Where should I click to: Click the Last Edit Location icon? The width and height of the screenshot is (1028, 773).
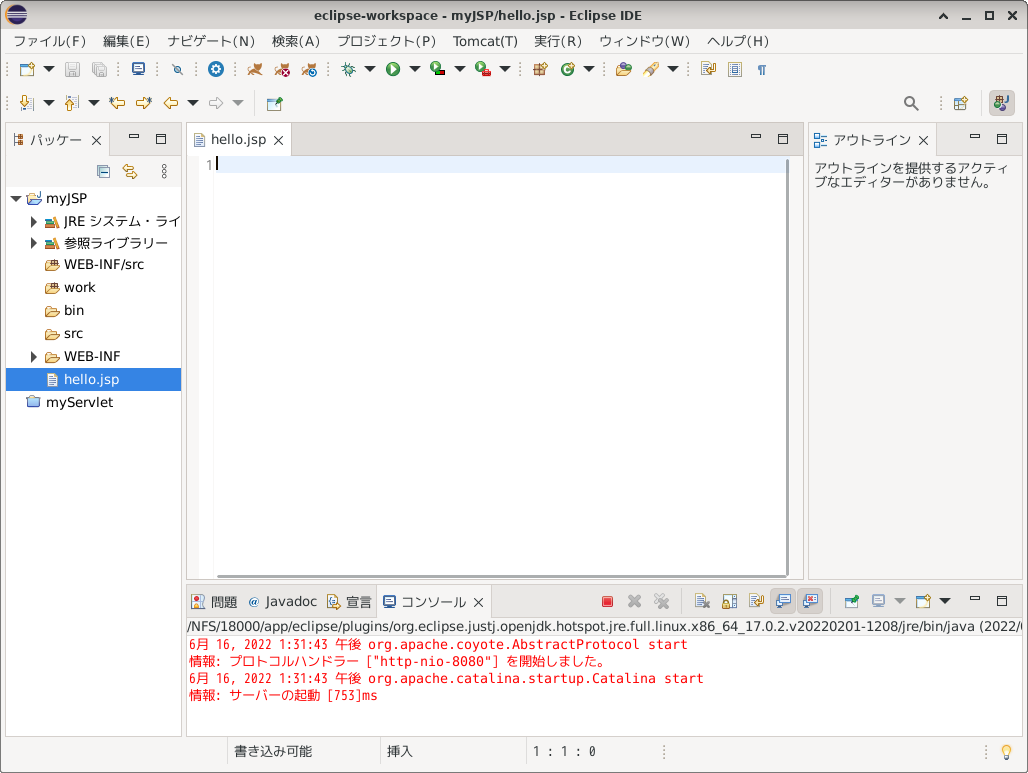click(117, 103)
